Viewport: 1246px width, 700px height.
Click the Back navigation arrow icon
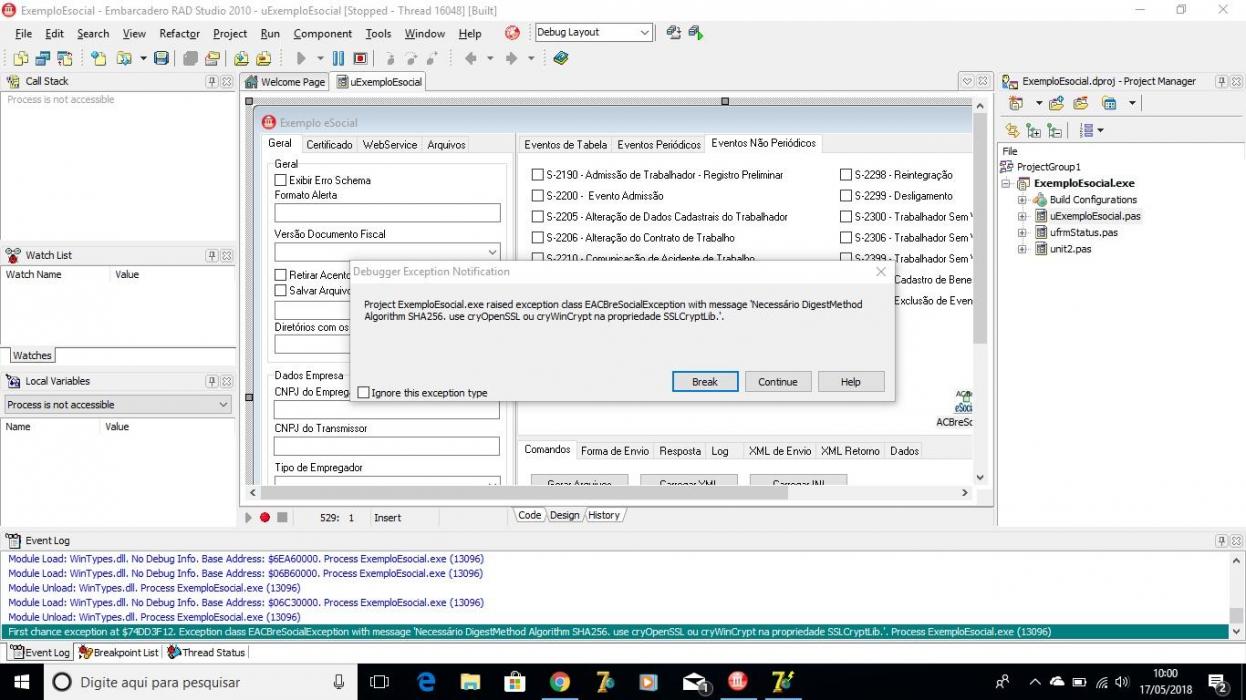pos(471,59)
